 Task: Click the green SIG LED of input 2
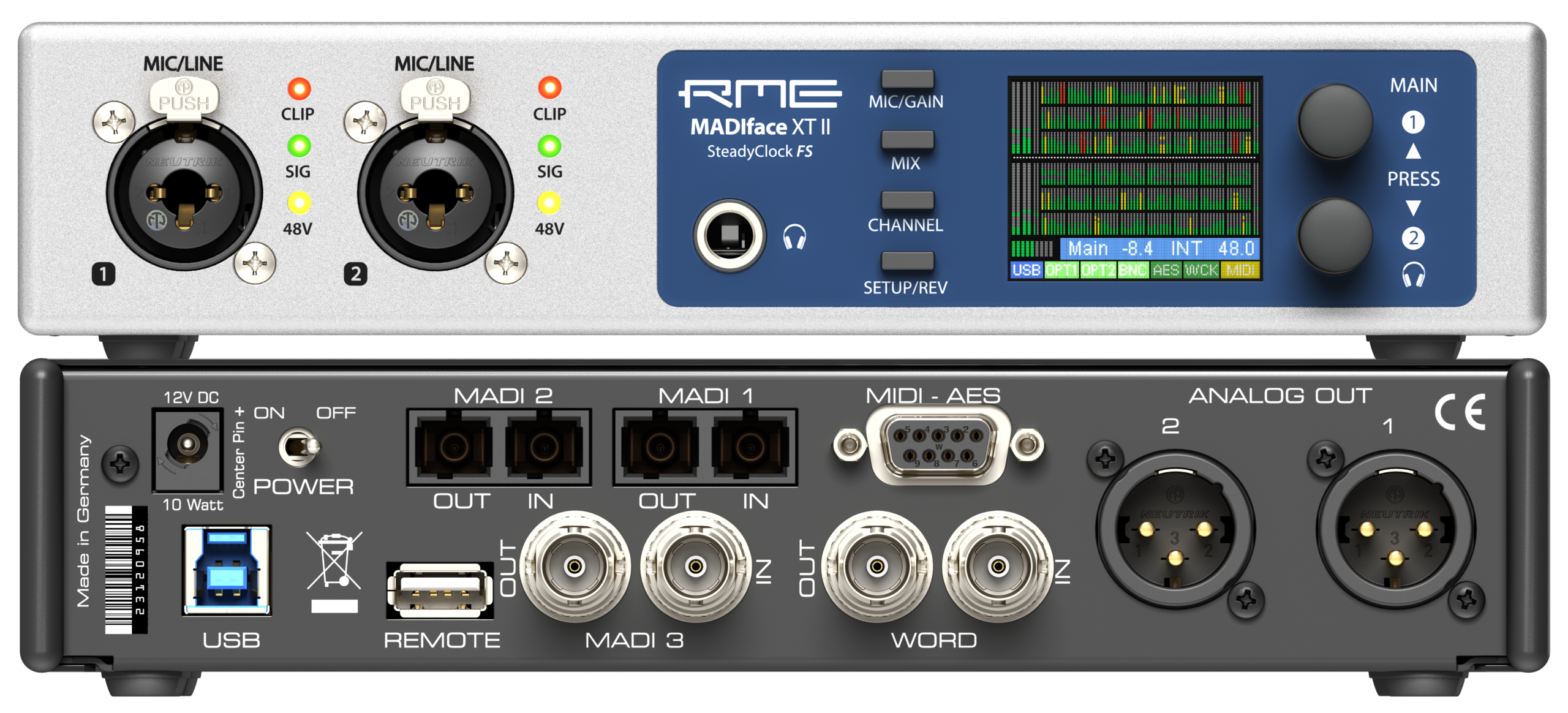(x=549, y=146)
